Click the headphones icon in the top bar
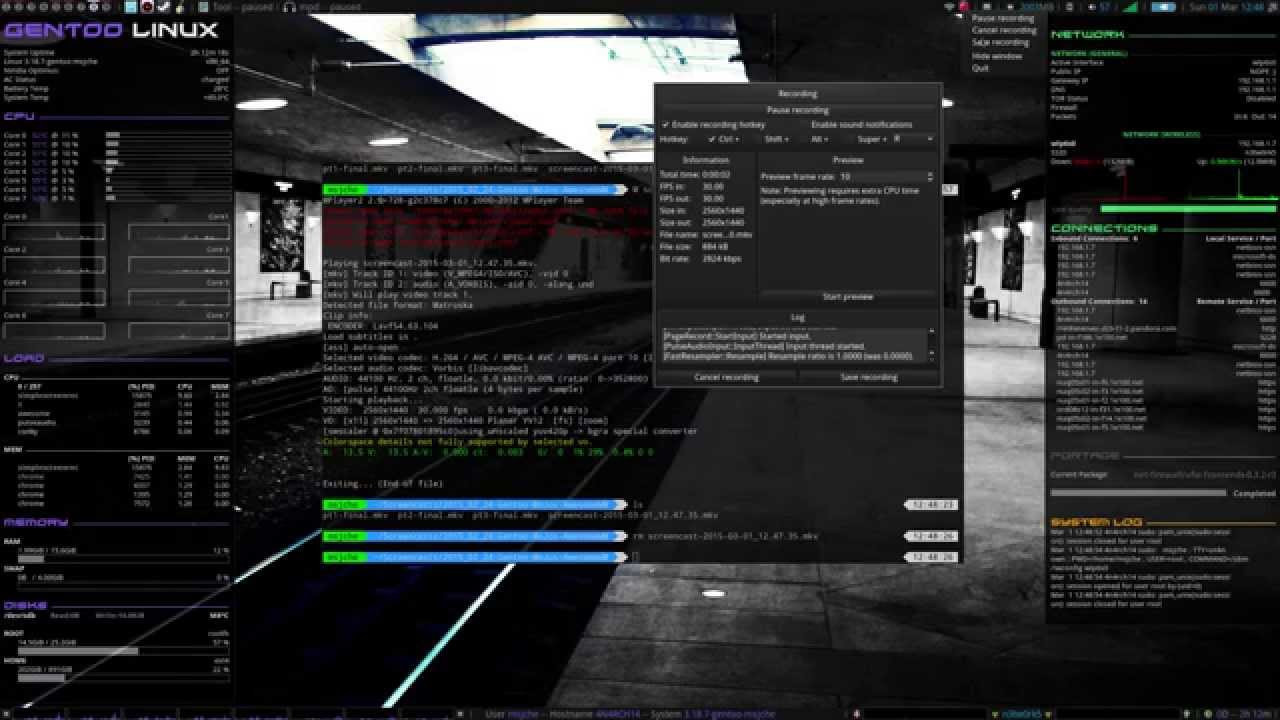The image size is (1280, 720). click(x=290, y=7)
